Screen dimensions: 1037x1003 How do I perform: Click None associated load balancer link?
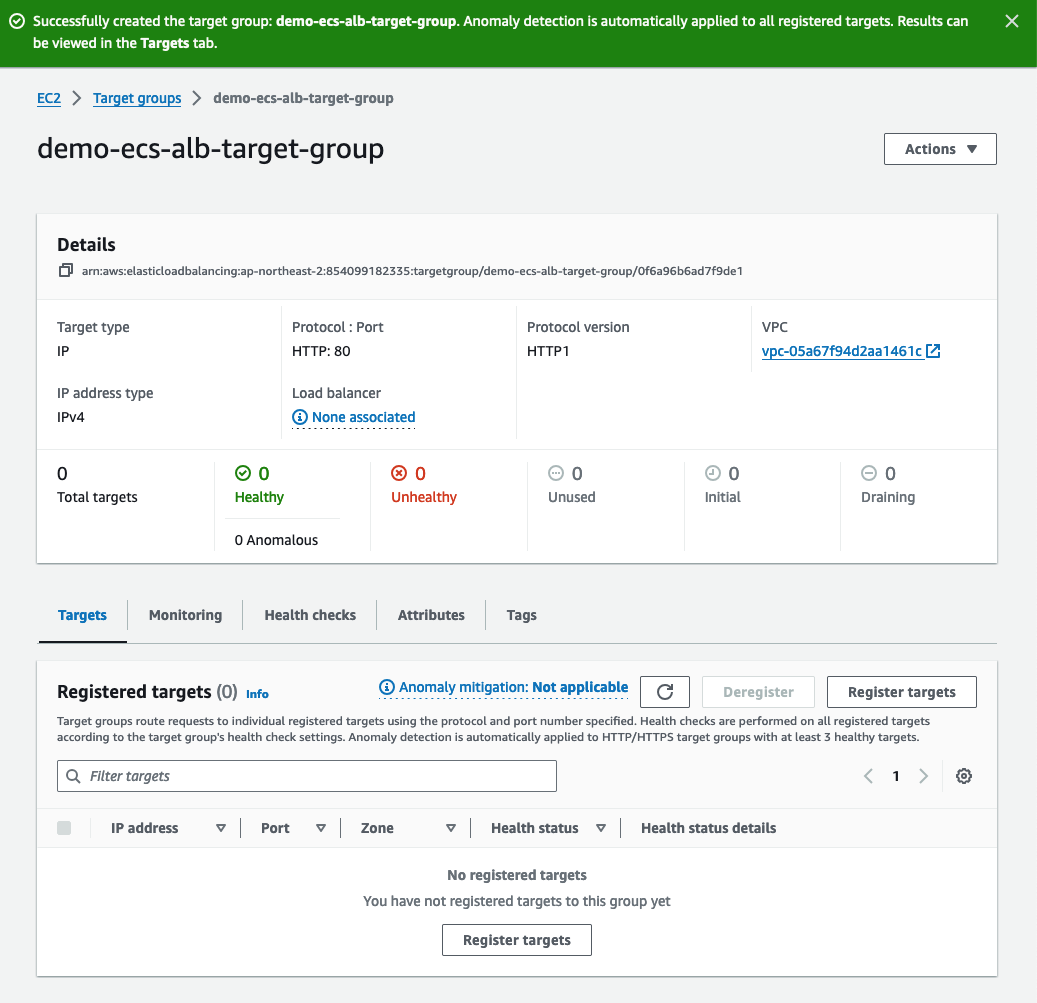click(364, 417)
